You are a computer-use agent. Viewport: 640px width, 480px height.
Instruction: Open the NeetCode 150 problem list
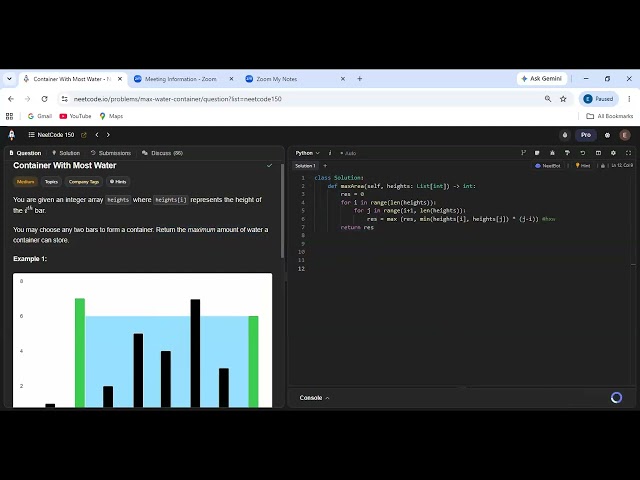point(51,135)
